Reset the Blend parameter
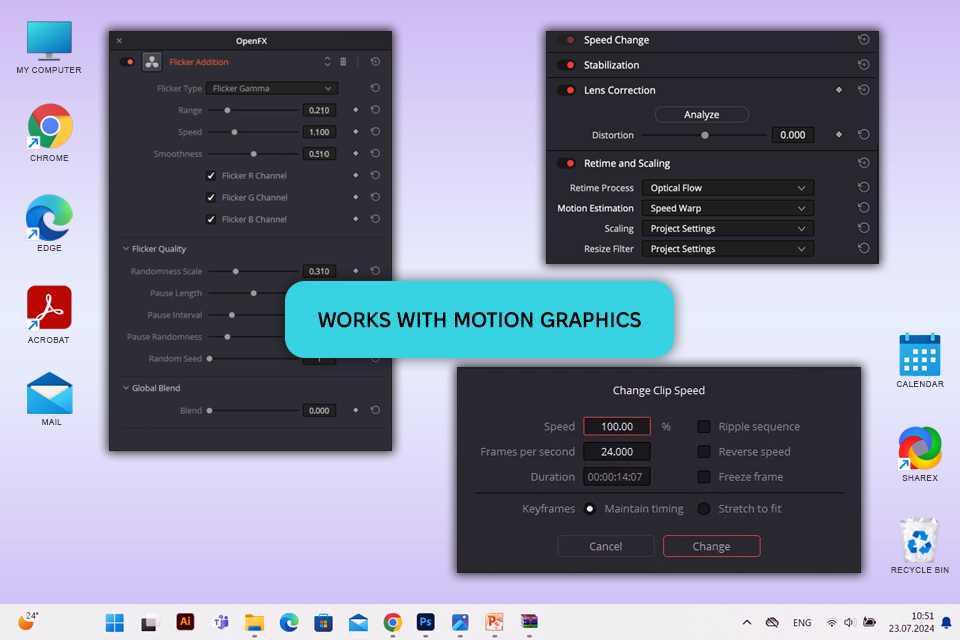Viewport: 960px width, 640px height. coord(375,410)
